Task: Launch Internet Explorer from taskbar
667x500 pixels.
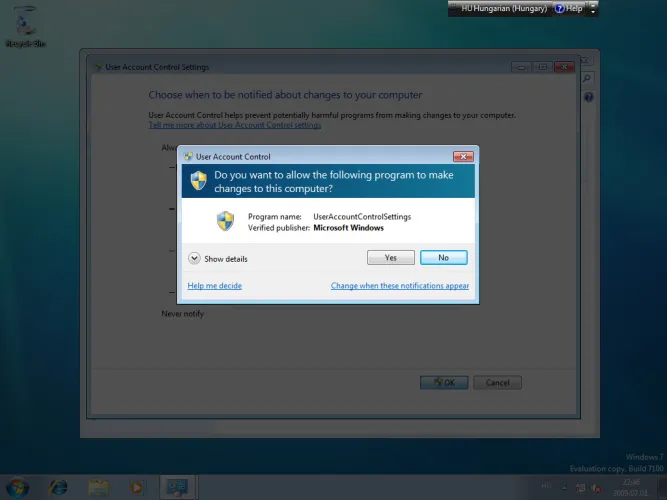Action: tap(58, 487)
